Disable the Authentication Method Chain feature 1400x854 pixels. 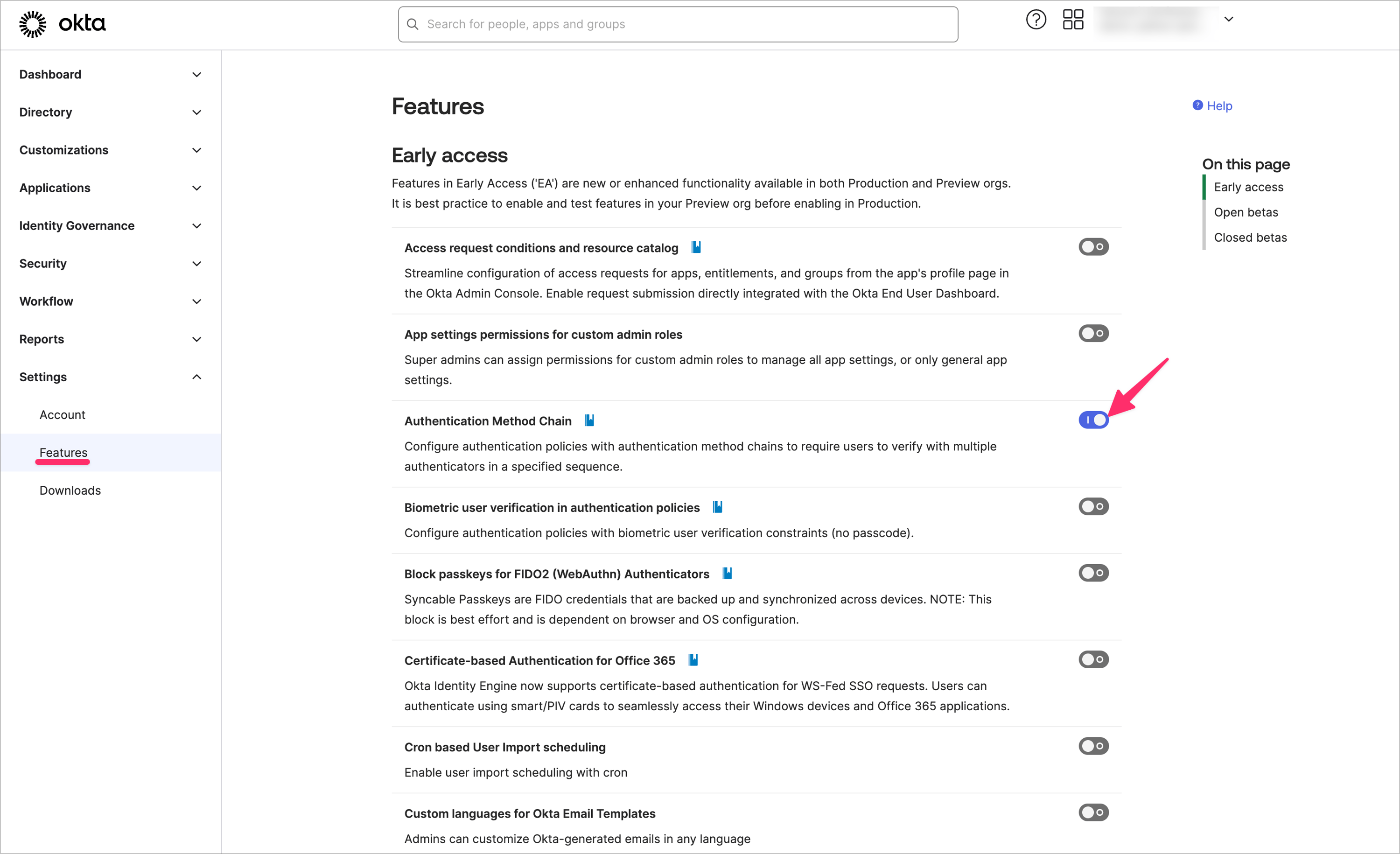pyautogui.click(x=1093, y=420)
